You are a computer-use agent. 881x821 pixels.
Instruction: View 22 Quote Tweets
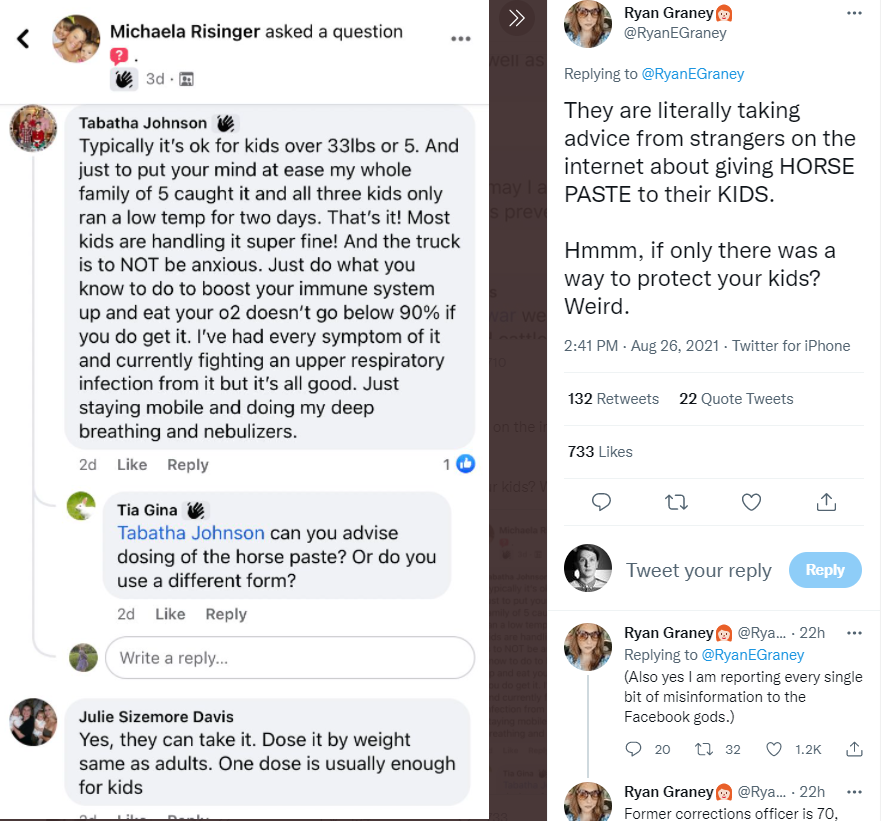coord(736,398)
